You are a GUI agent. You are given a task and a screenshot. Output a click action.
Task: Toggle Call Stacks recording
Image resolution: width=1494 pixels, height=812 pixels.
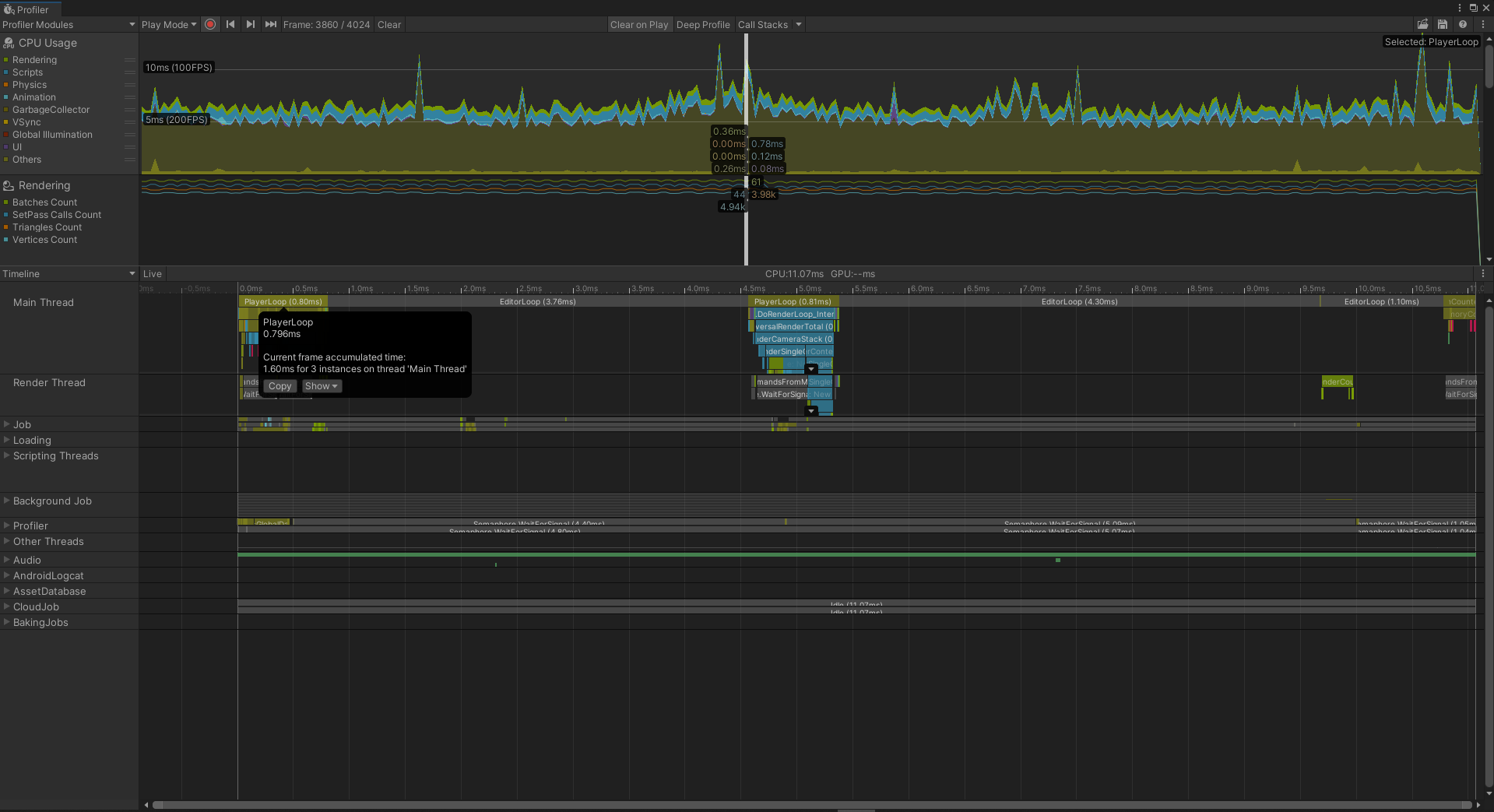click(x=763, y=24)
